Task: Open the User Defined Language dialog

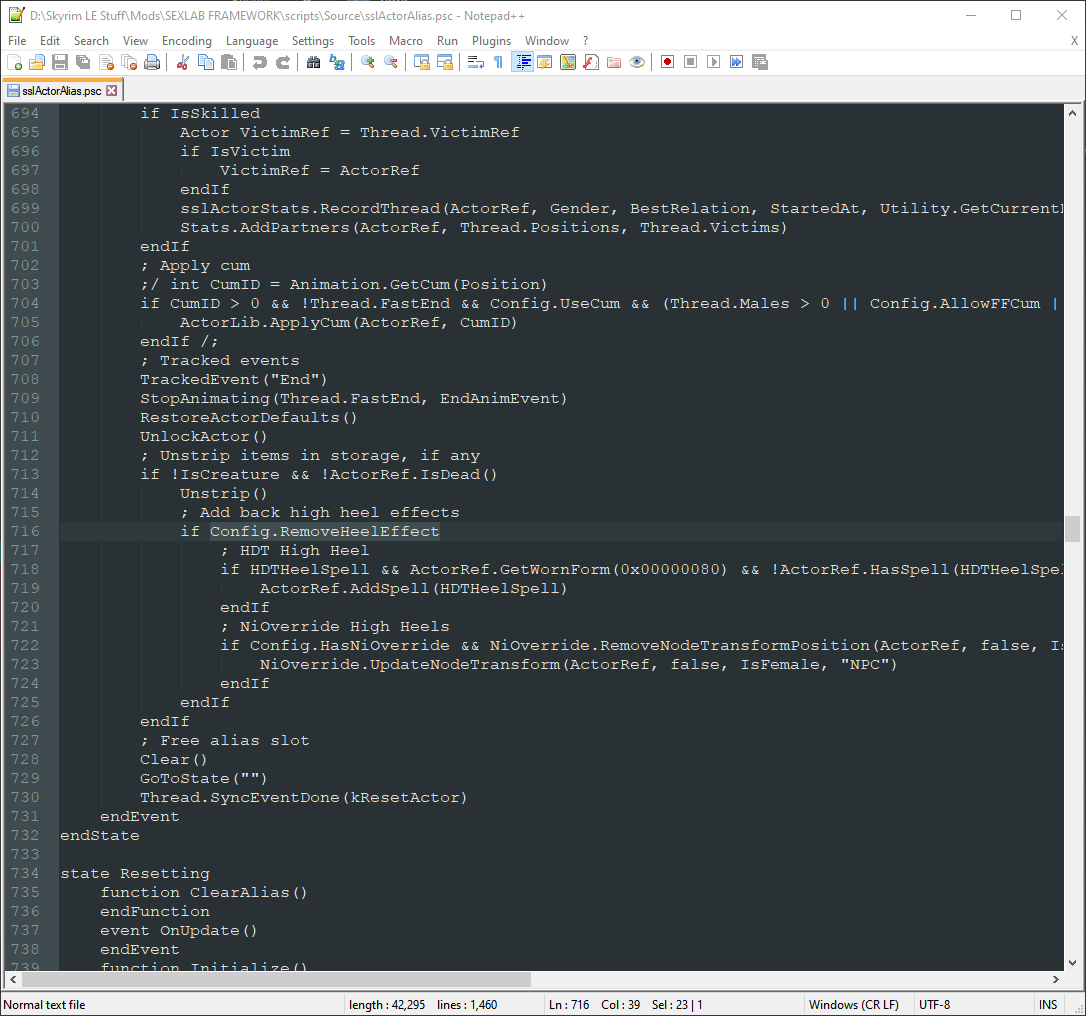Action: 545,62
